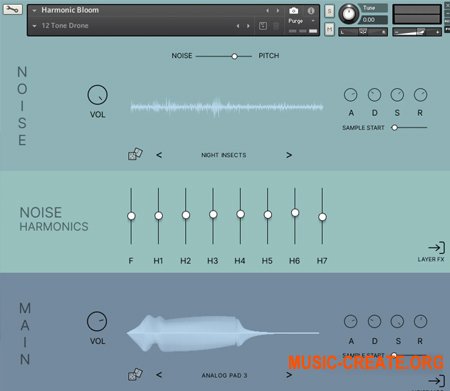Click the Main layer Decay (D) knob
The image size is (450, 391).
coord(374,322)
